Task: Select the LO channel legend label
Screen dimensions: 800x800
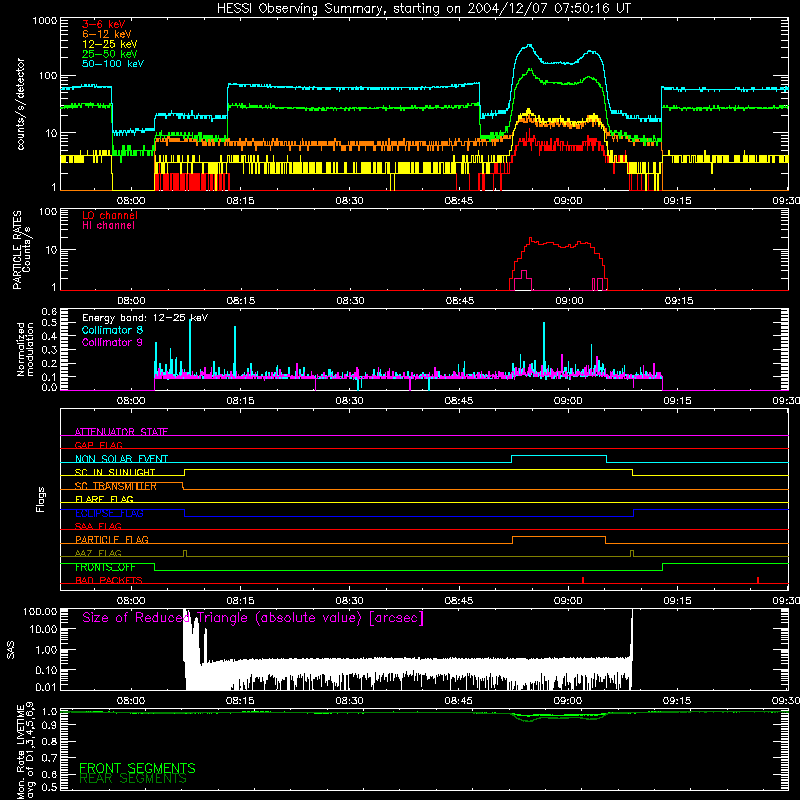Action: 110,216
